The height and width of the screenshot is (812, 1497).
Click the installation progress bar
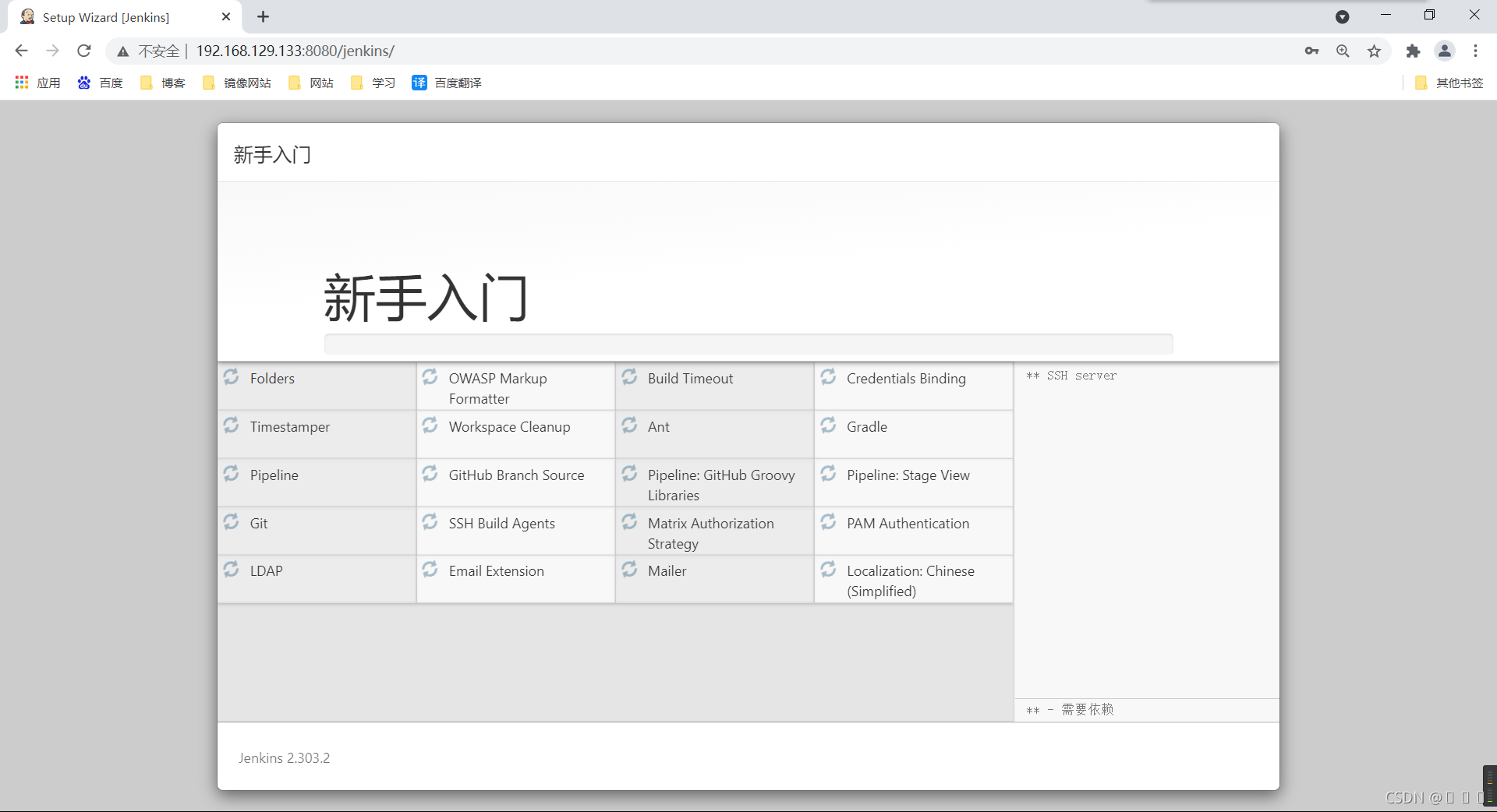coord(748,344)
